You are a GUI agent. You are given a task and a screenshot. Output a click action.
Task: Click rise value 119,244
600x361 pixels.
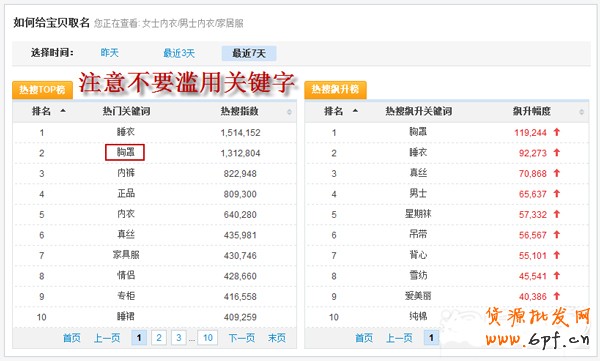point(530,133)
